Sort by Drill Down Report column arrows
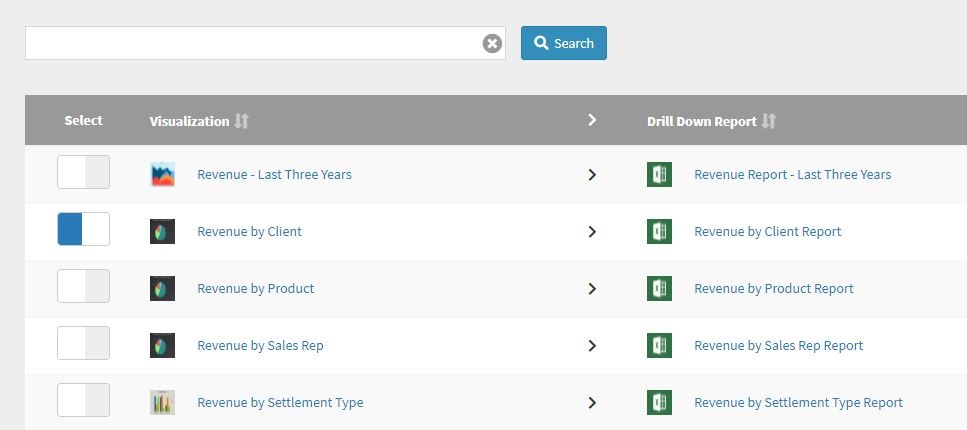967x430 pixels. click(x=768, y=121)
